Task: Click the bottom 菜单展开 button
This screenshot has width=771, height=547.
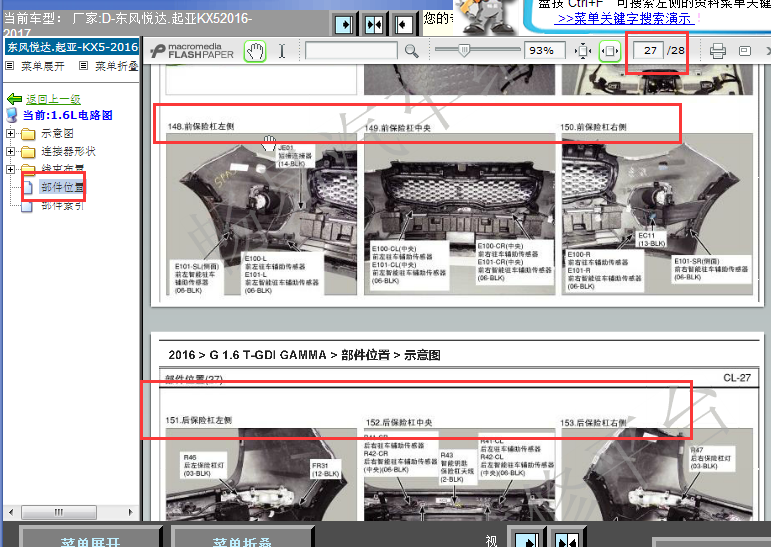Action: coord(90,538)
